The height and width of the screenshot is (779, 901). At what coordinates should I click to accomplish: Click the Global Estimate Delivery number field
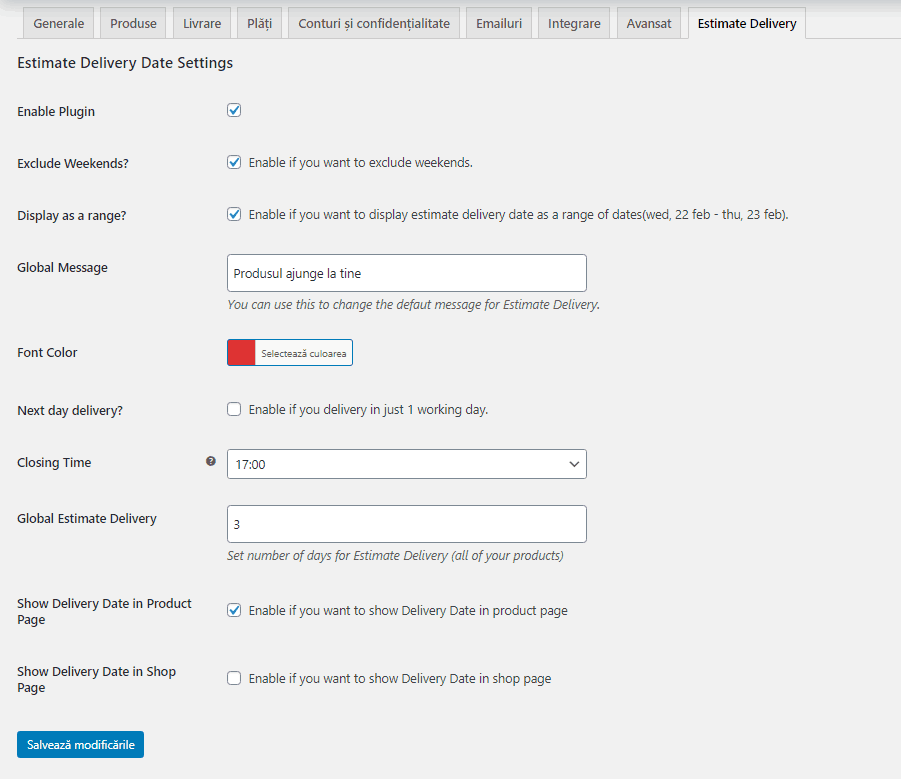[x=407, y=524]
